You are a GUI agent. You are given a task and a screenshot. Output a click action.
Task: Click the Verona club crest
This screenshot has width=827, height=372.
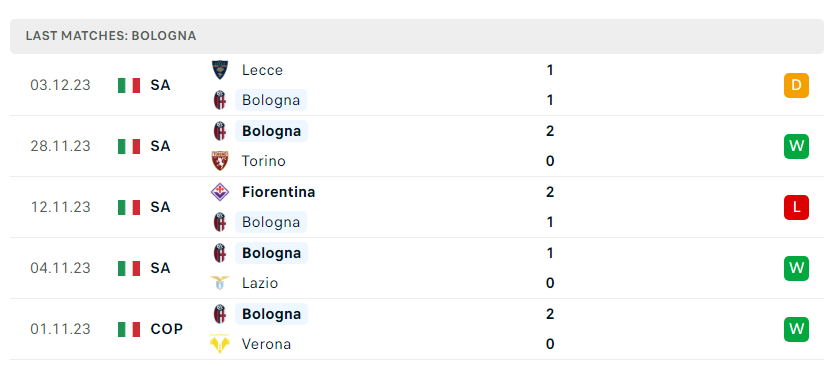tap(219, 344)
